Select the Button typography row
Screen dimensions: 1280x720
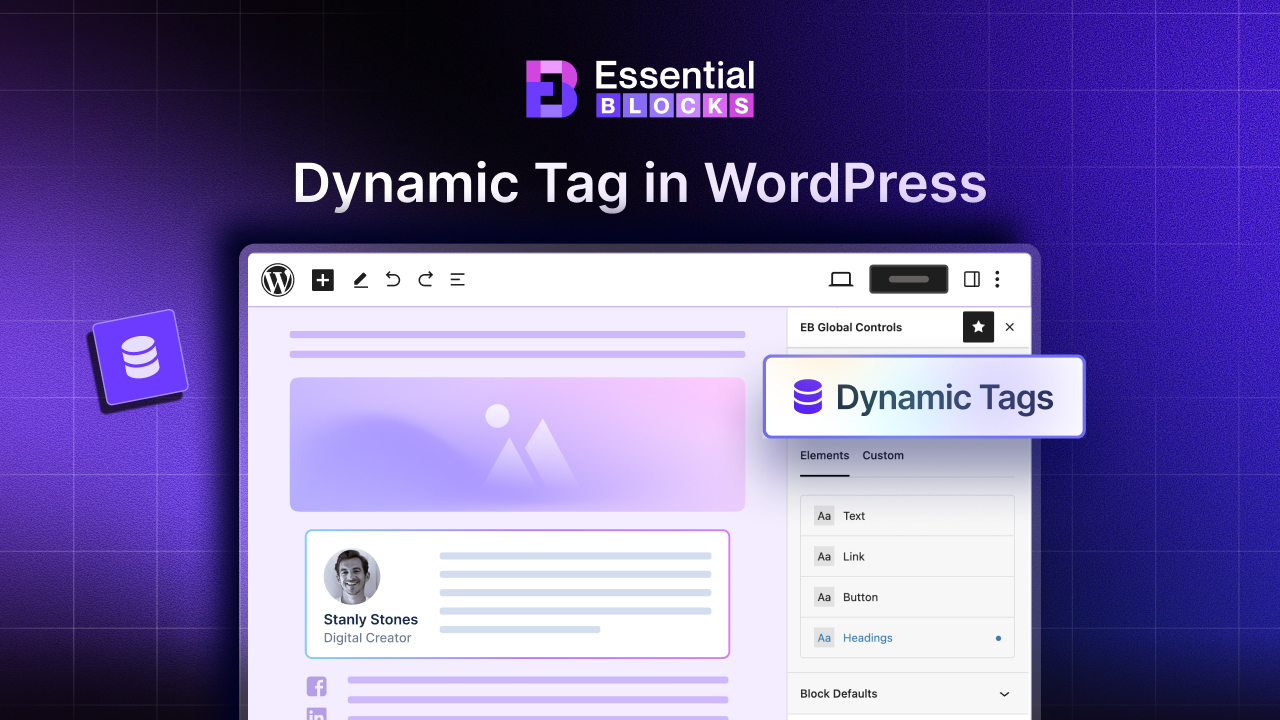(x=908, y=597)
